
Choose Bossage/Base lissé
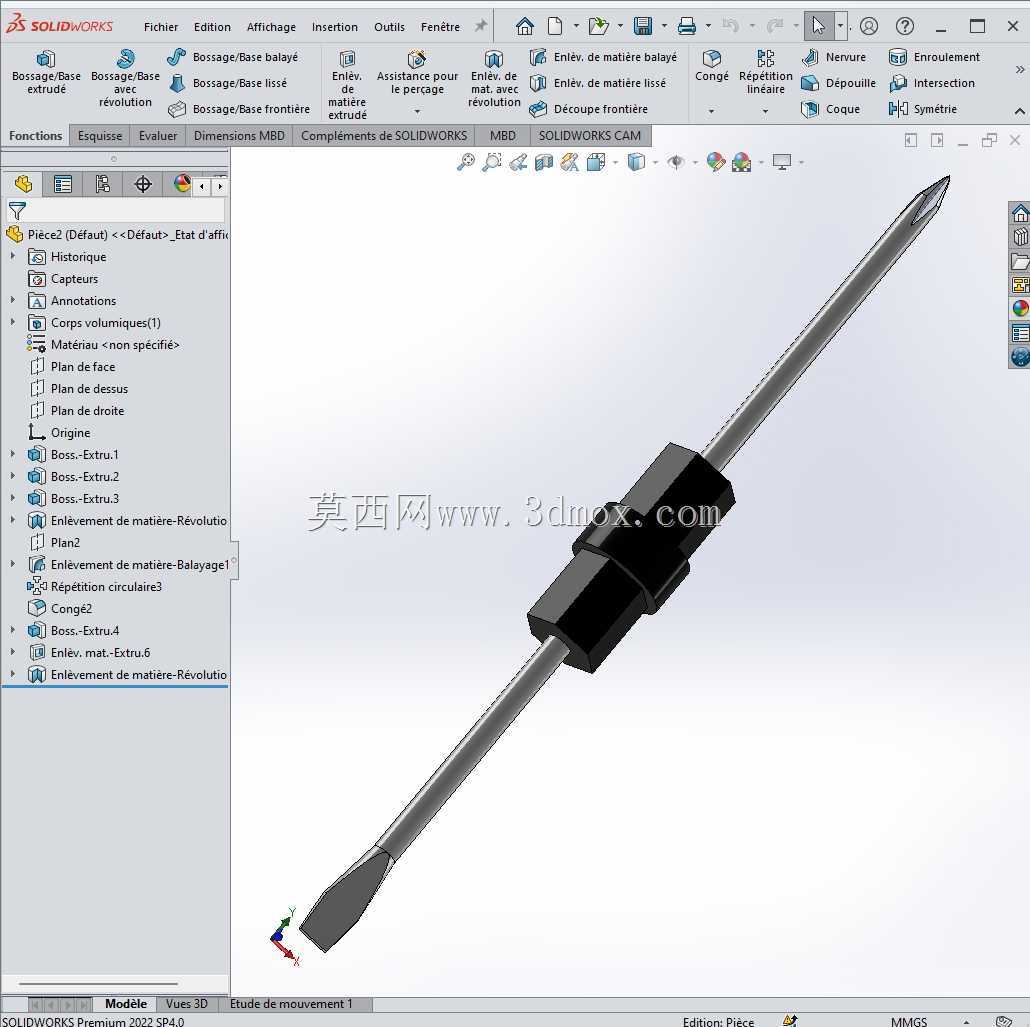coord(227,83)
